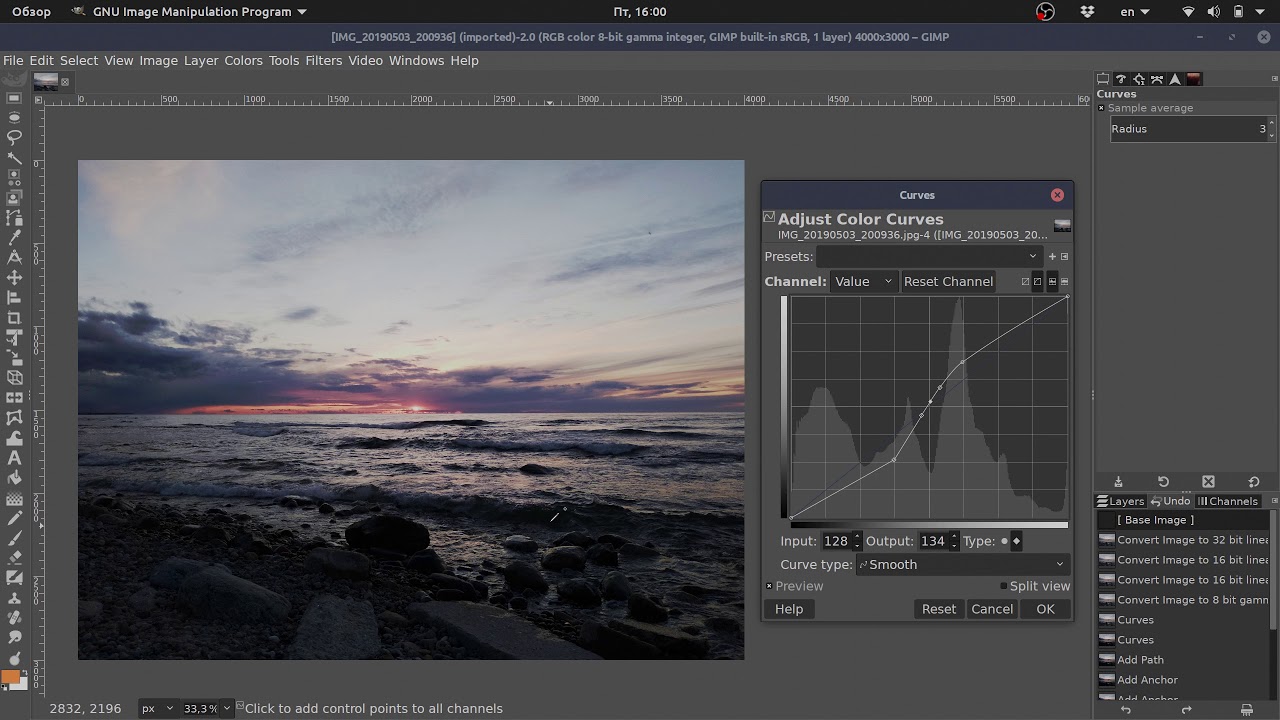The width and height of the screenshot is (1280, 720).
Task: Select the Text tool in toolbox
Action: 14,458
